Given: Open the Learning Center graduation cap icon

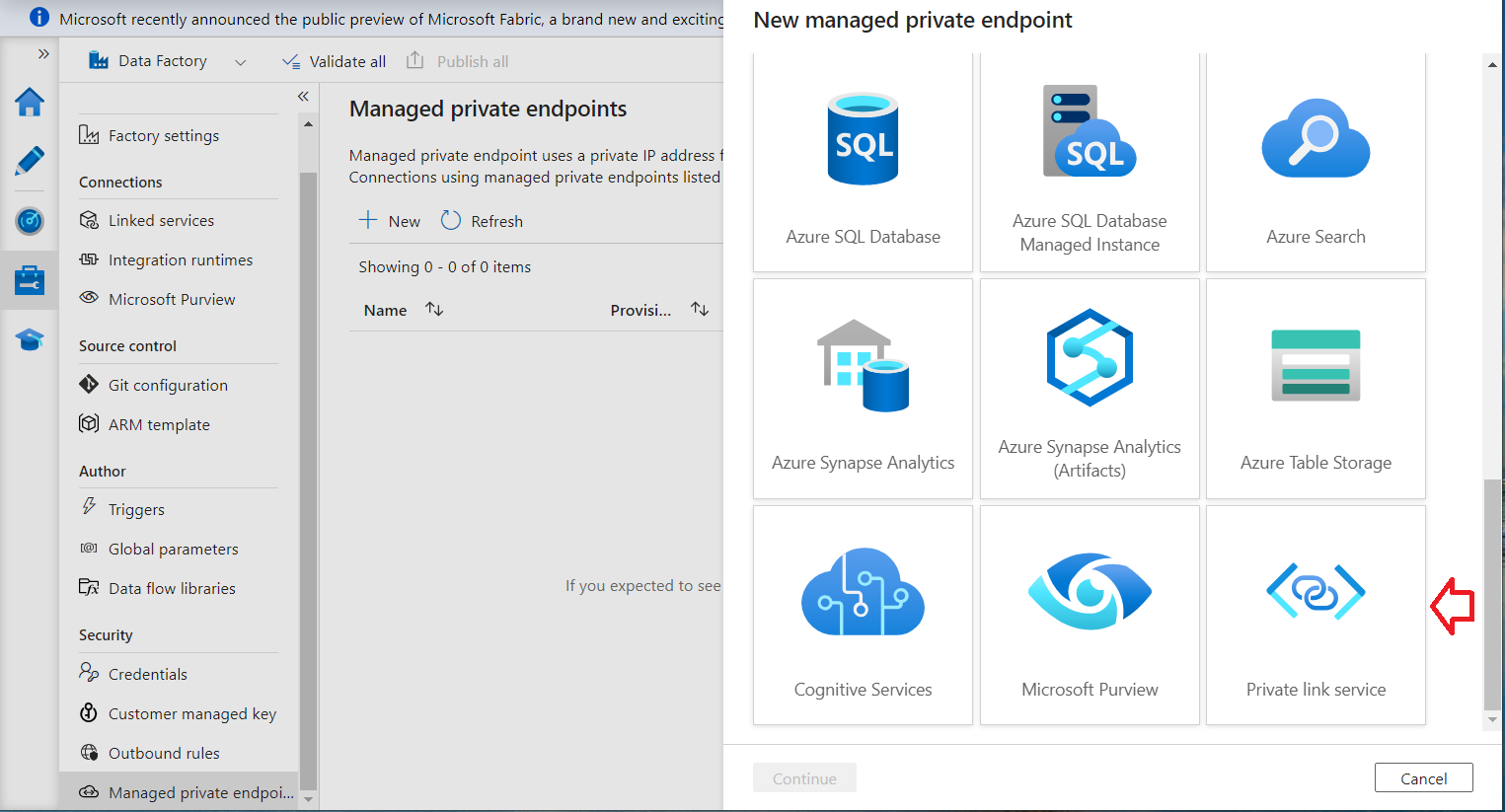Looking at the screenshot, I should coord(30,340).
